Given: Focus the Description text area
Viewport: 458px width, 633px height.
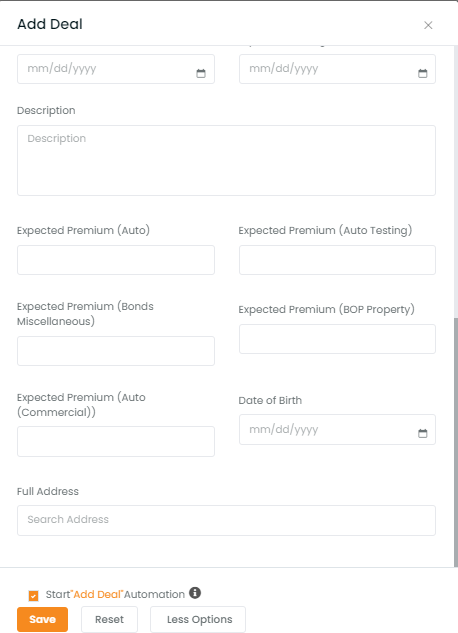Looking at the screenshot, I should (226, 161).
